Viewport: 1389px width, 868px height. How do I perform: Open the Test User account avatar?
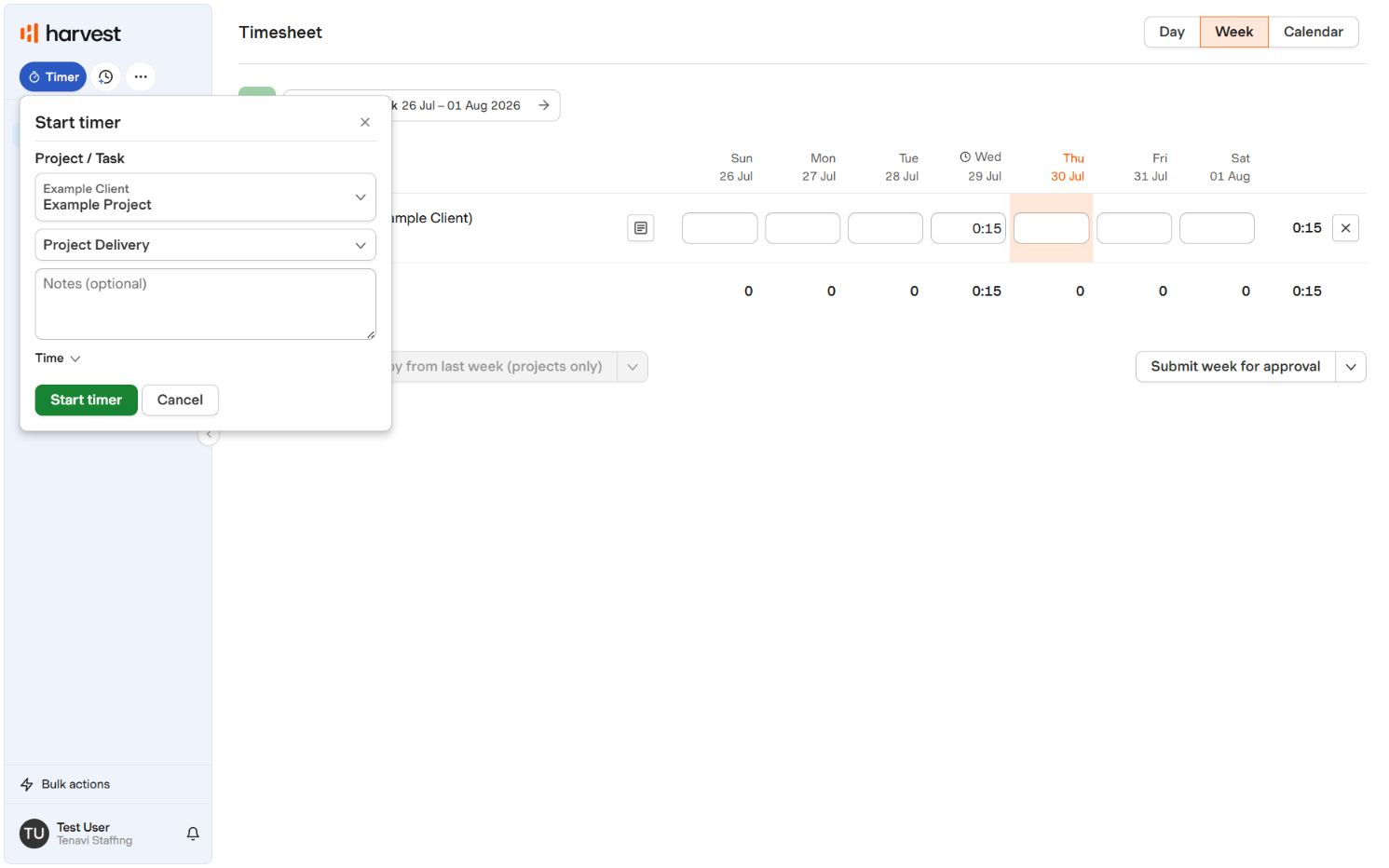34,834
